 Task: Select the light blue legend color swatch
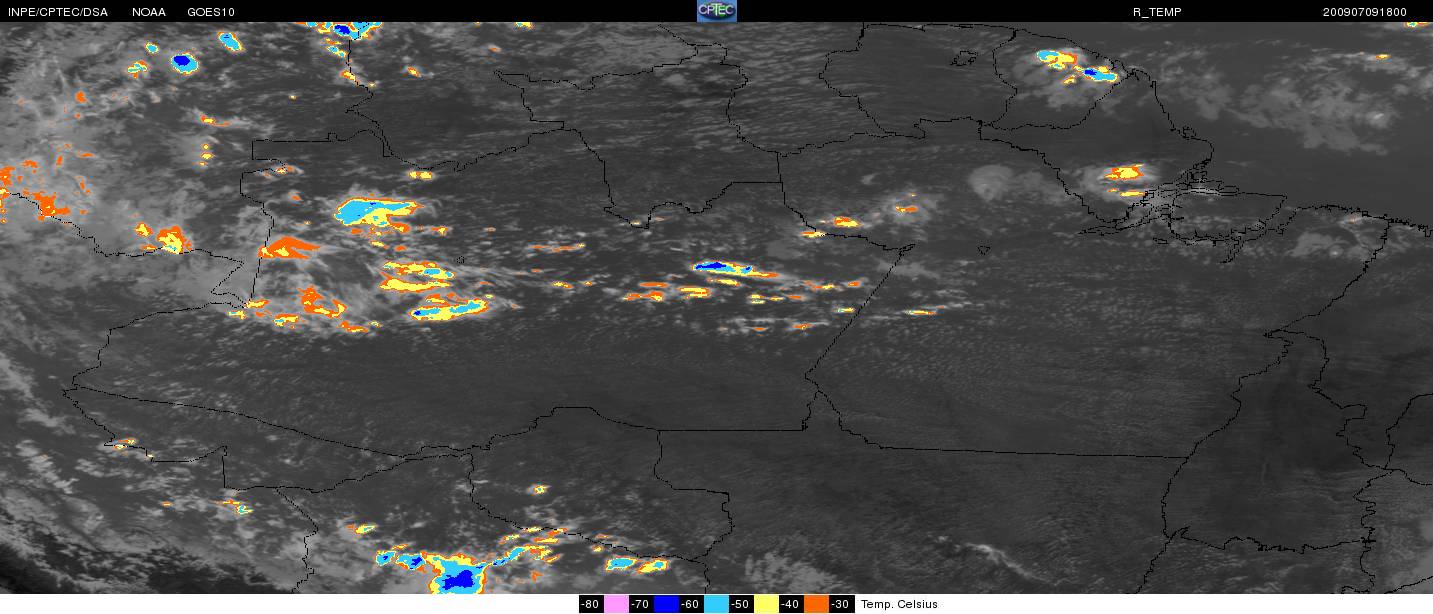[716, 604]
